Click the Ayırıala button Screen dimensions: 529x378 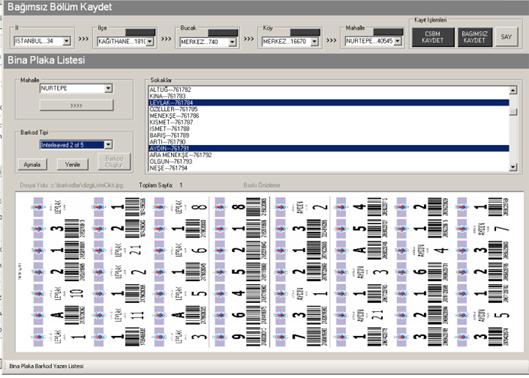pos(32,164)
